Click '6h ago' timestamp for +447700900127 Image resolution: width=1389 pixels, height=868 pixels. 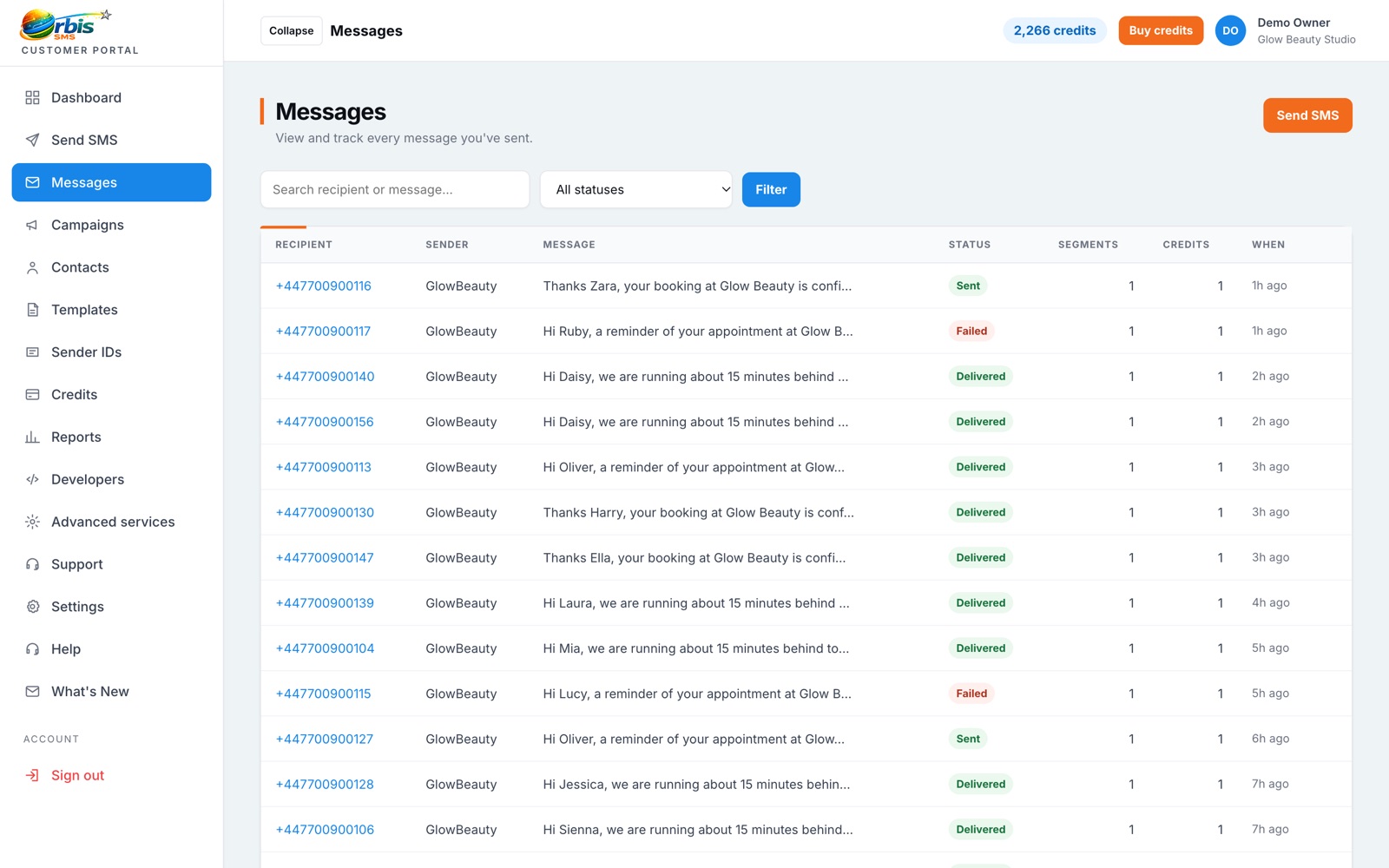click(x=1270, y=739)
